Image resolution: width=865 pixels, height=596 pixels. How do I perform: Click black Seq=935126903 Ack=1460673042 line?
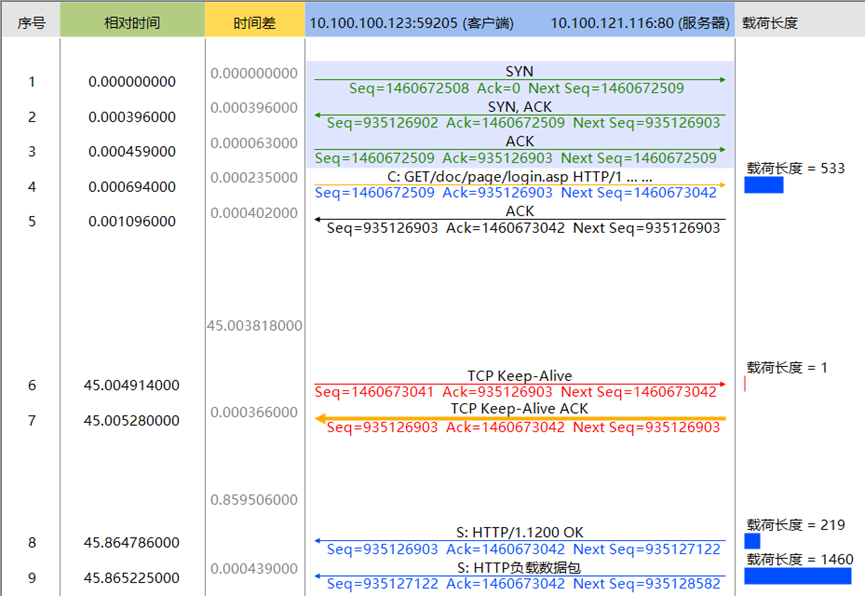pyautogui.click(x=523, y=228)
